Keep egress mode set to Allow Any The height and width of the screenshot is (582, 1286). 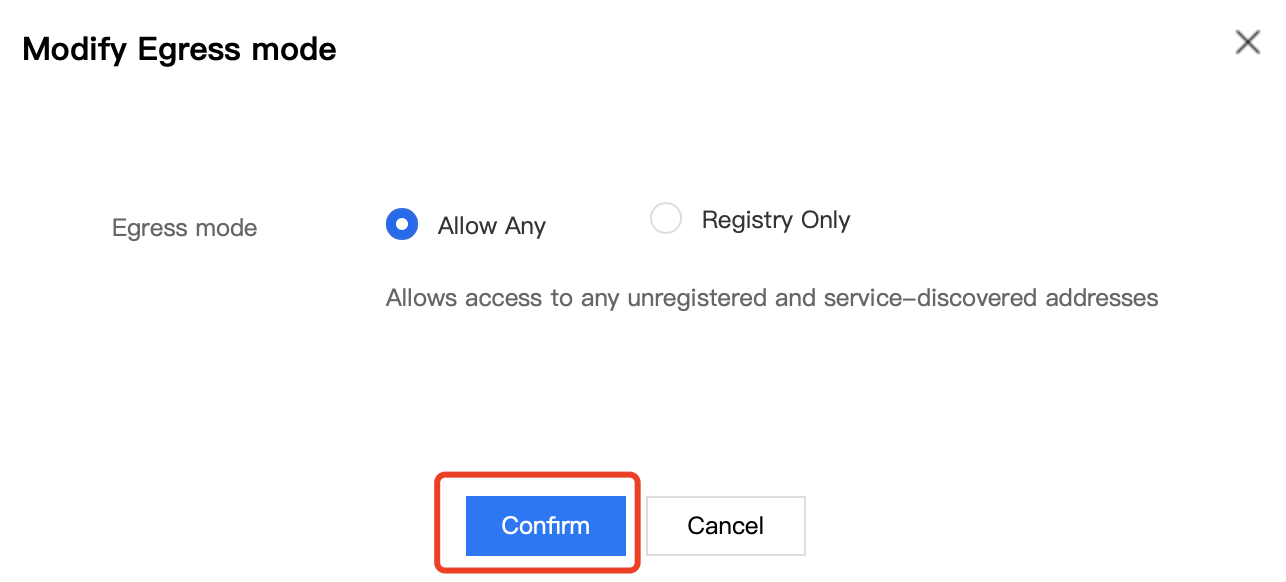tap(402, 225)
